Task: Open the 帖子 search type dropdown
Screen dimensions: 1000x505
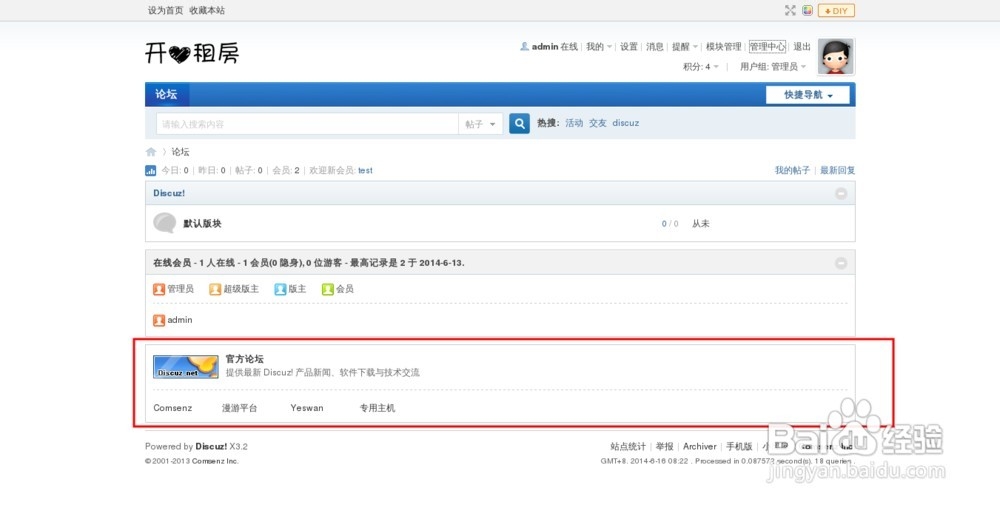Action: [x=480, y=124]
